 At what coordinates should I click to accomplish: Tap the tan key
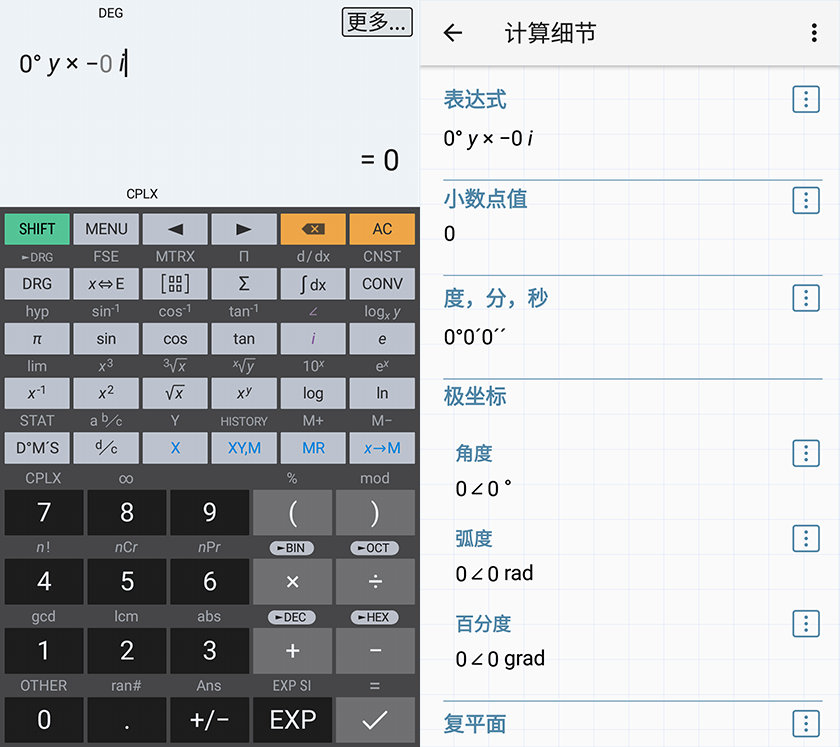(x=244, y=339)
